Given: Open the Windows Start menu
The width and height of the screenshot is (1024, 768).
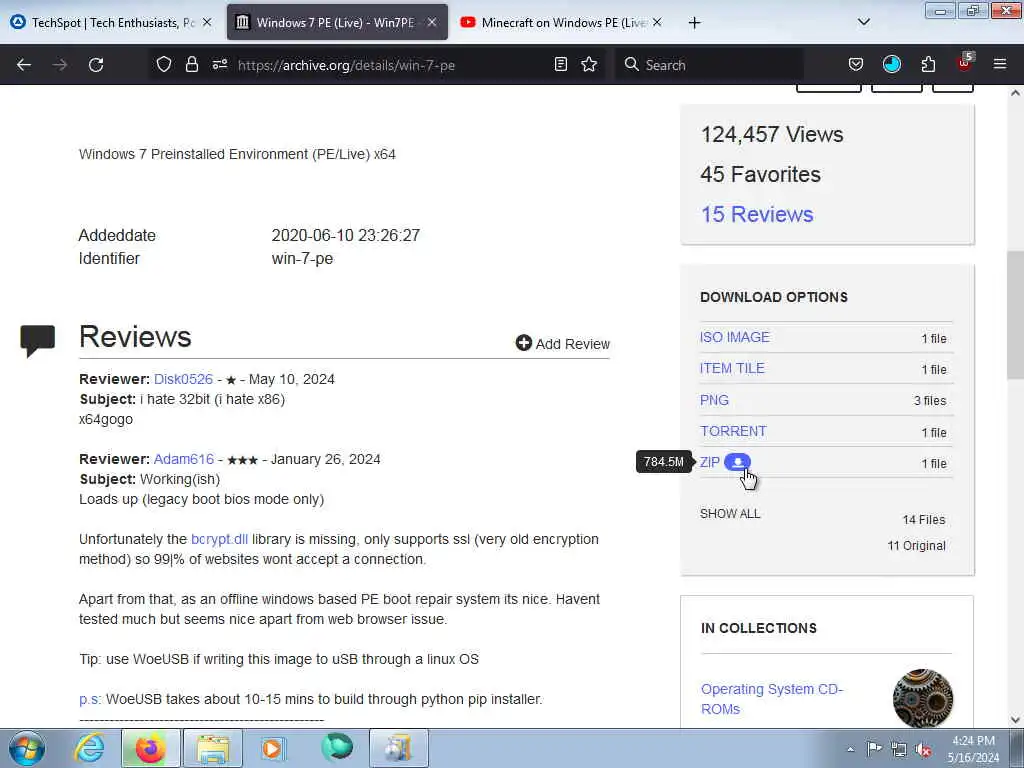Looking at the screenshot, I should [x=27, y=748].
